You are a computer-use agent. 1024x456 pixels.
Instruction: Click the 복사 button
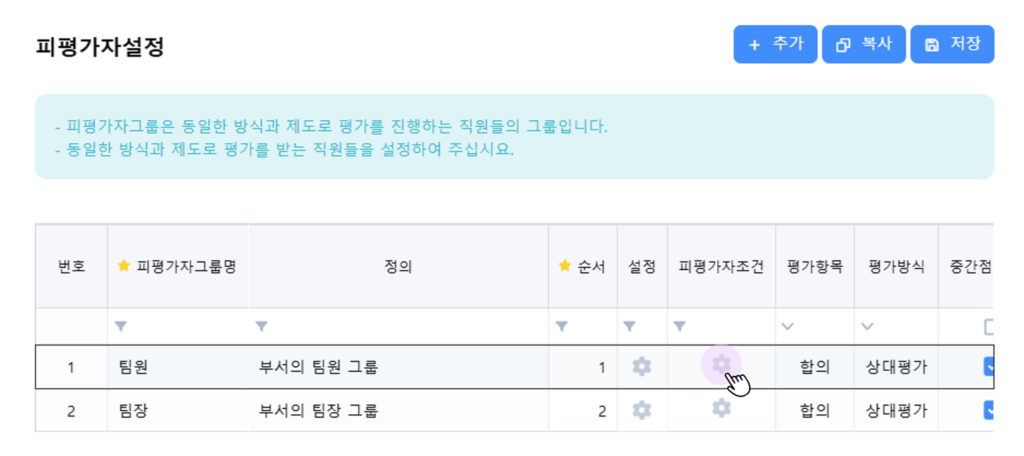coord(864,44)
